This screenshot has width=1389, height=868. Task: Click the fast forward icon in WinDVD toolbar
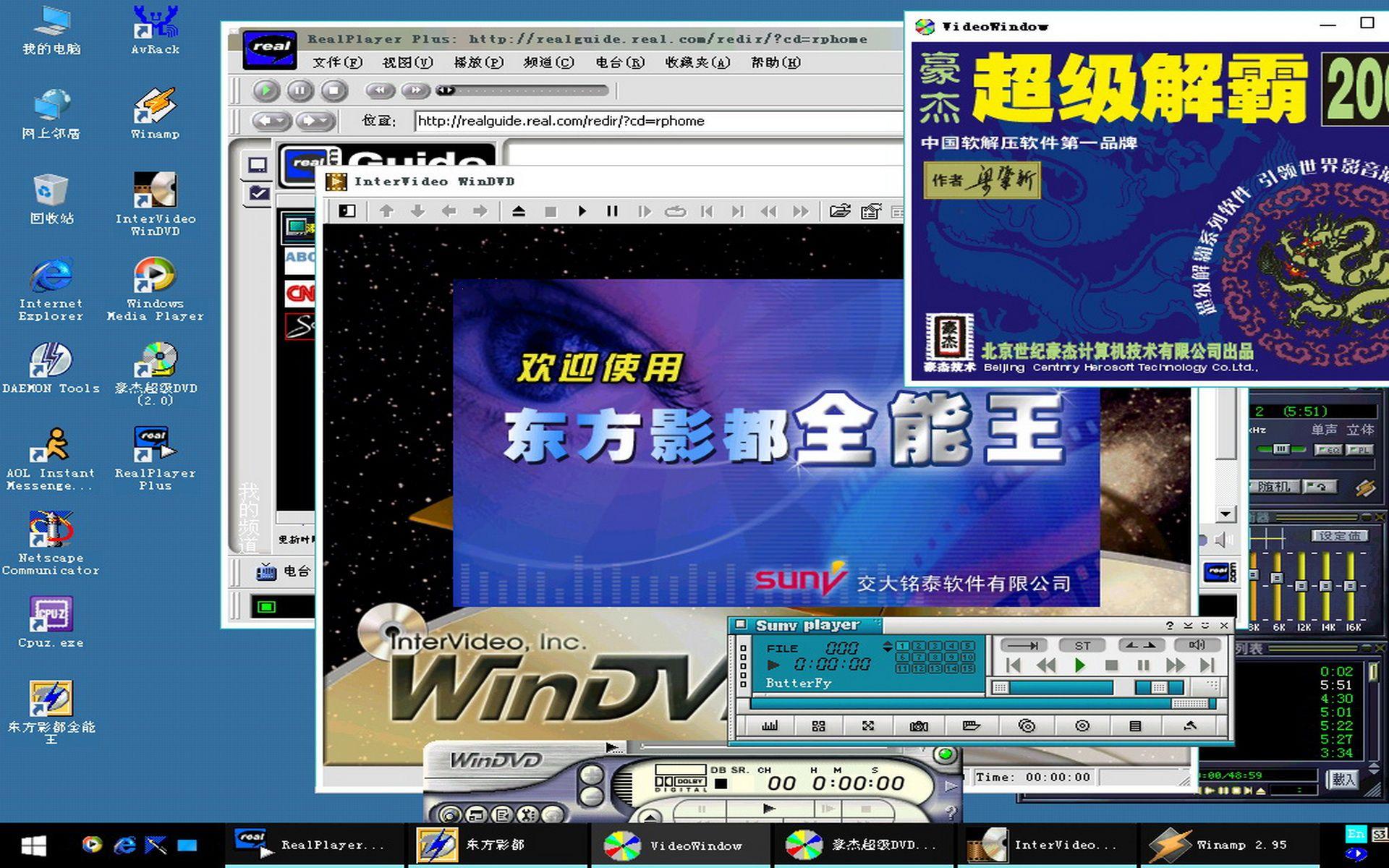800,211
